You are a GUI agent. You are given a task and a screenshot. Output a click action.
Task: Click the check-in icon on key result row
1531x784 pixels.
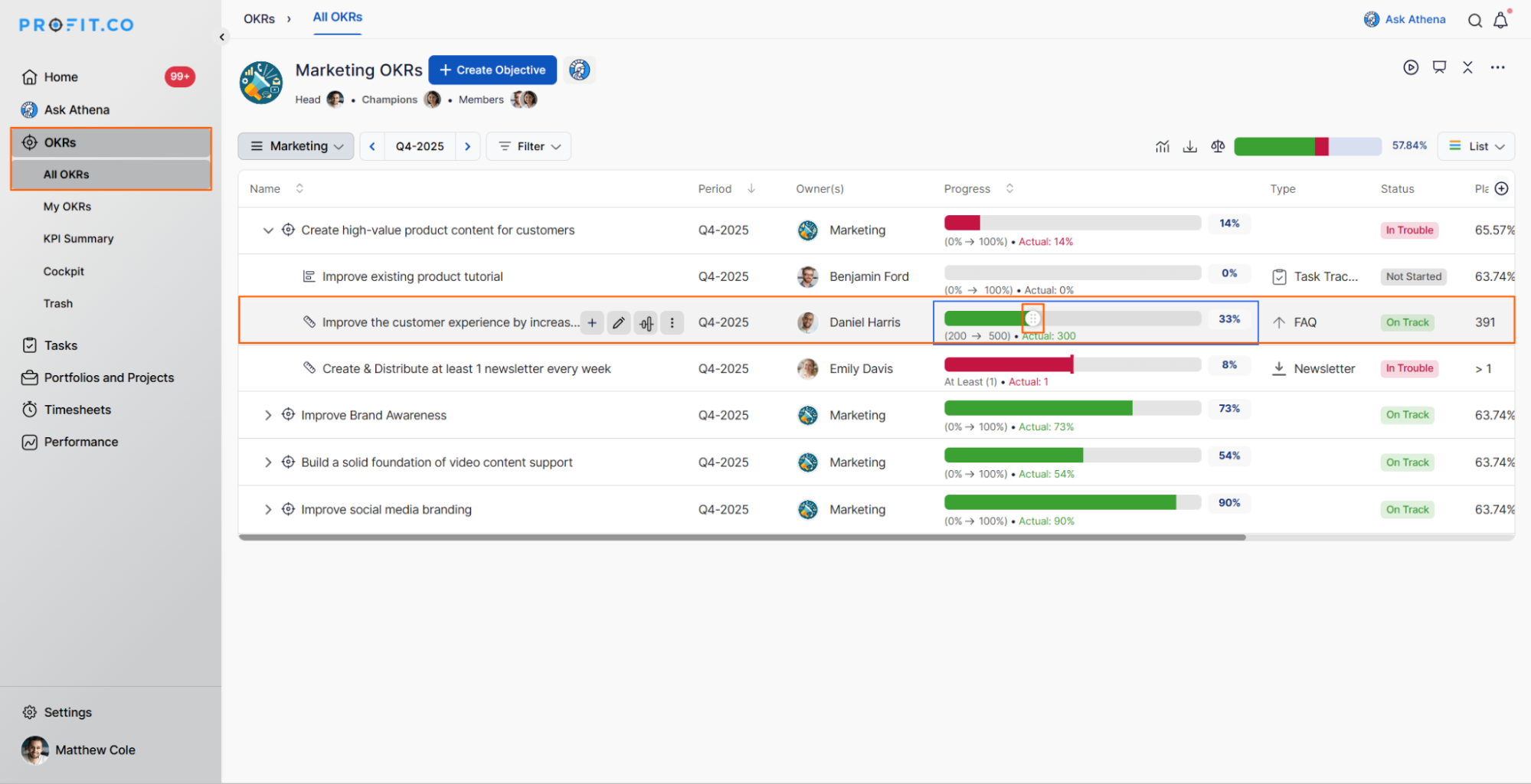(x=646, y=323)
